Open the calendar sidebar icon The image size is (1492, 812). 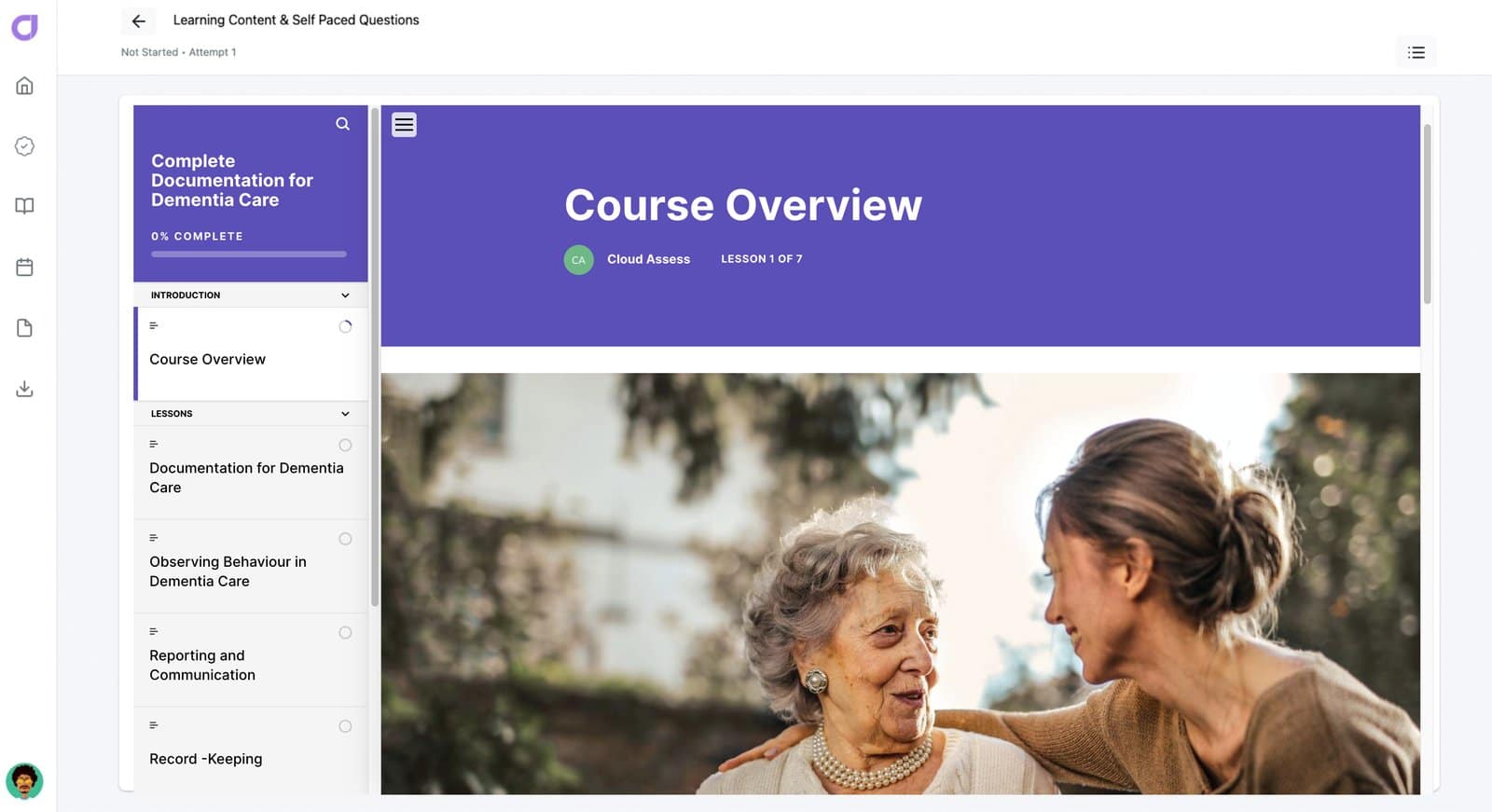24,268
